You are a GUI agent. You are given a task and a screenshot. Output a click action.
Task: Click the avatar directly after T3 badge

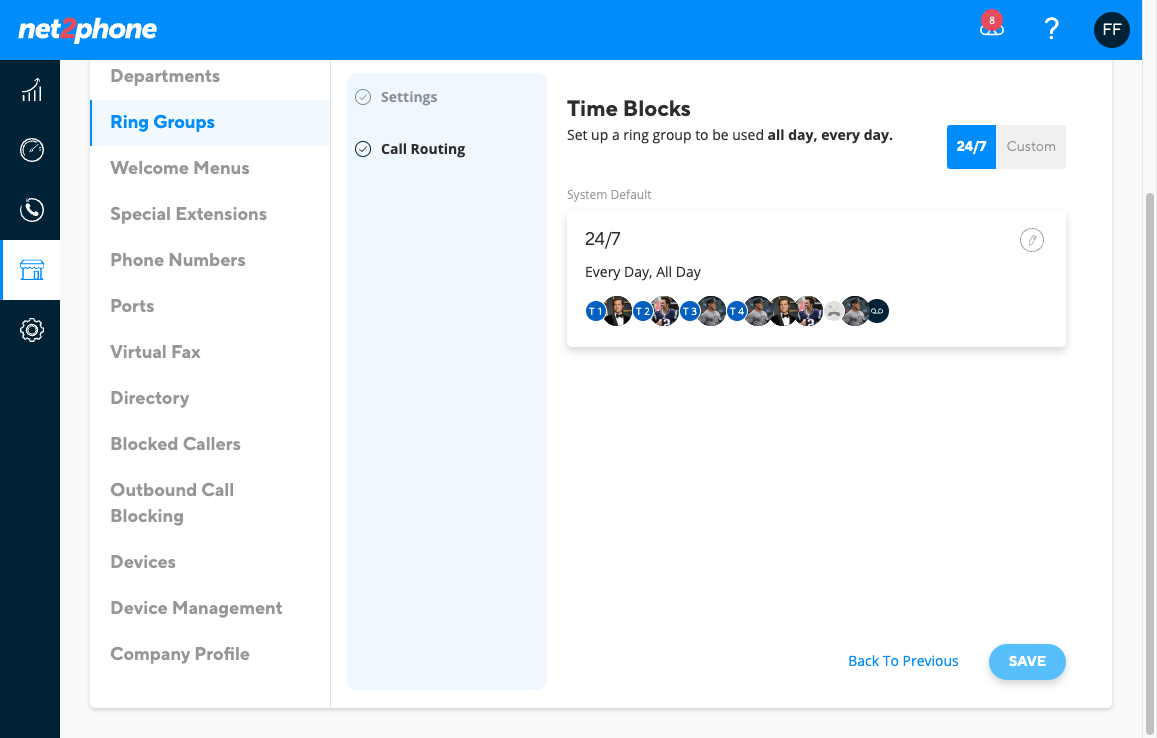712,311
